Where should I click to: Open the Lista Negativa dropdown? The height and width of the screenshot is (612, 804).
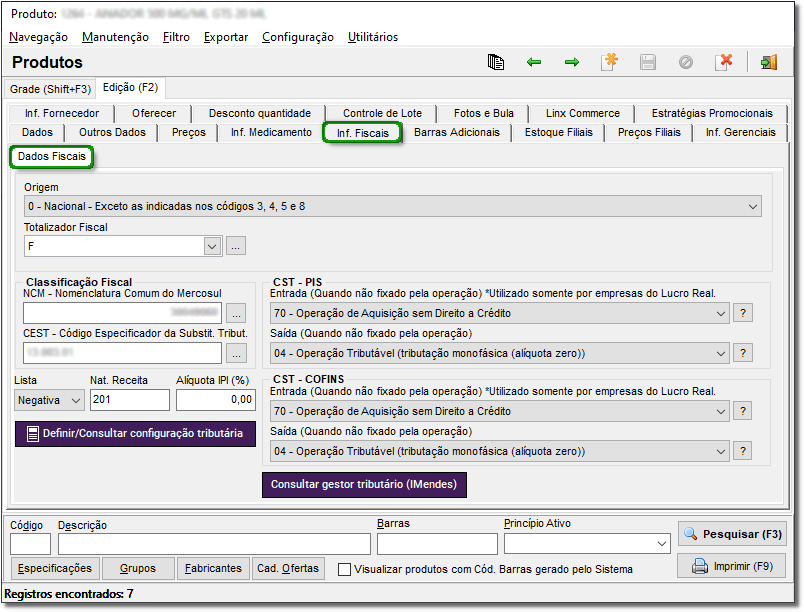76,400
